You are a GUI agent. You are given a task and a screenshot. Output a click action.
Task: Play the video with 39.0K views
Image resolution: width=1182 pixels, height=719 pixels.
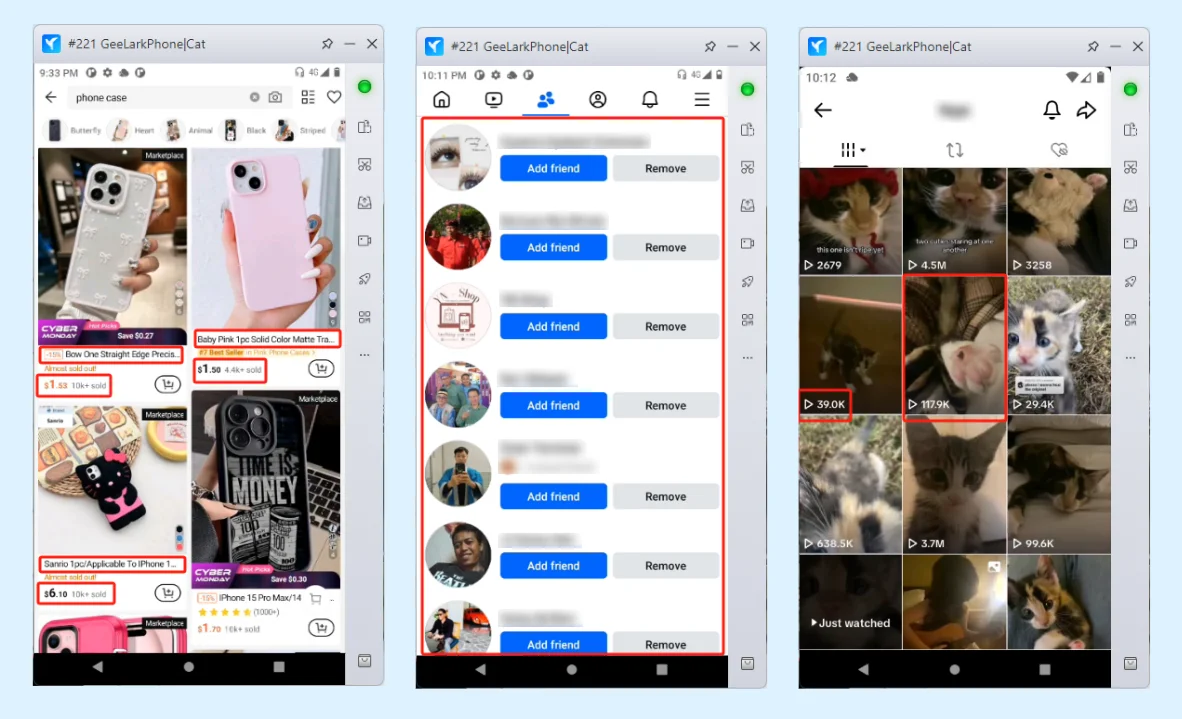tap(850, 345)
